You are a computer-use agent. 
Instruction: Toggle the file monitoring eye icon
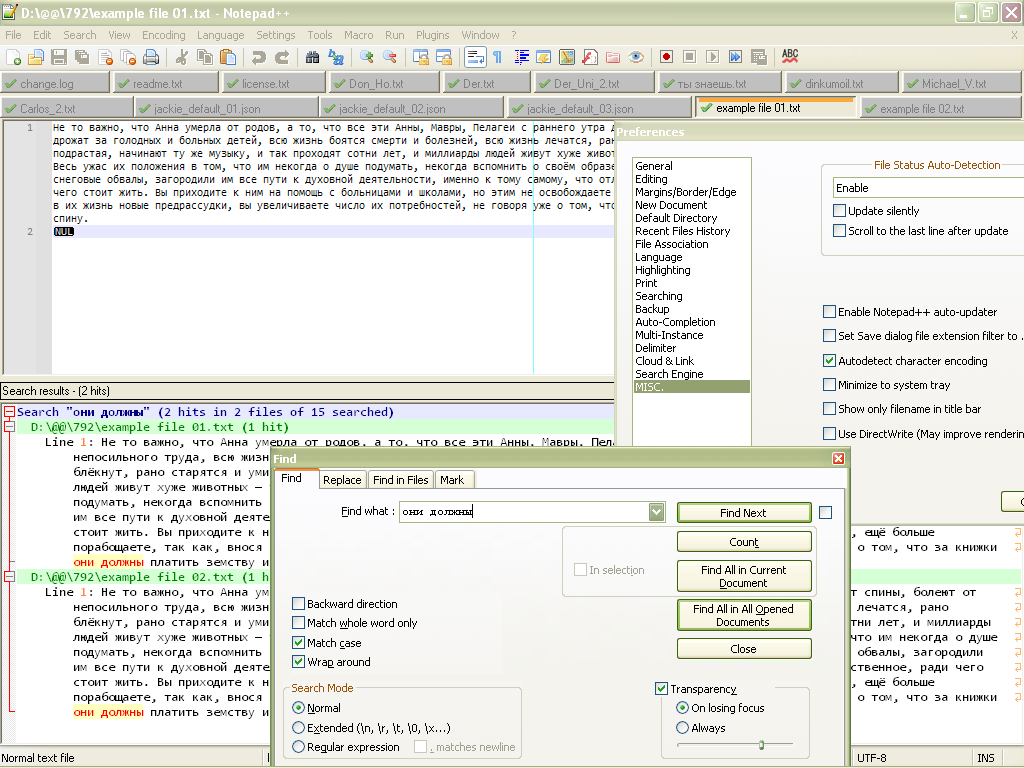(x=636, y=57)
